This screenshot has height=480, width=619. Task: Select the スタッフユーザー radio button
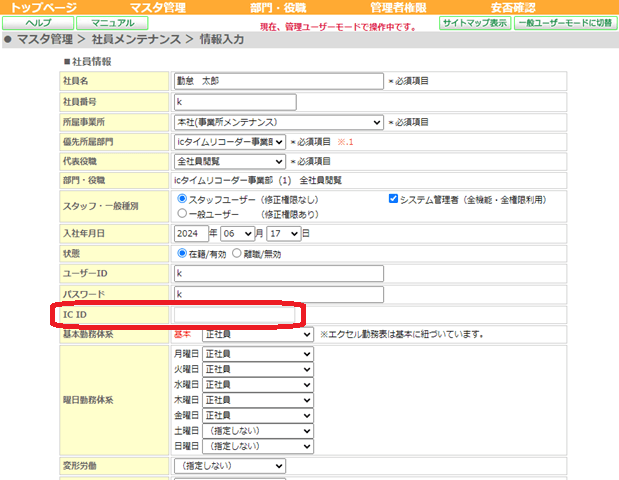tap(182, 199)
